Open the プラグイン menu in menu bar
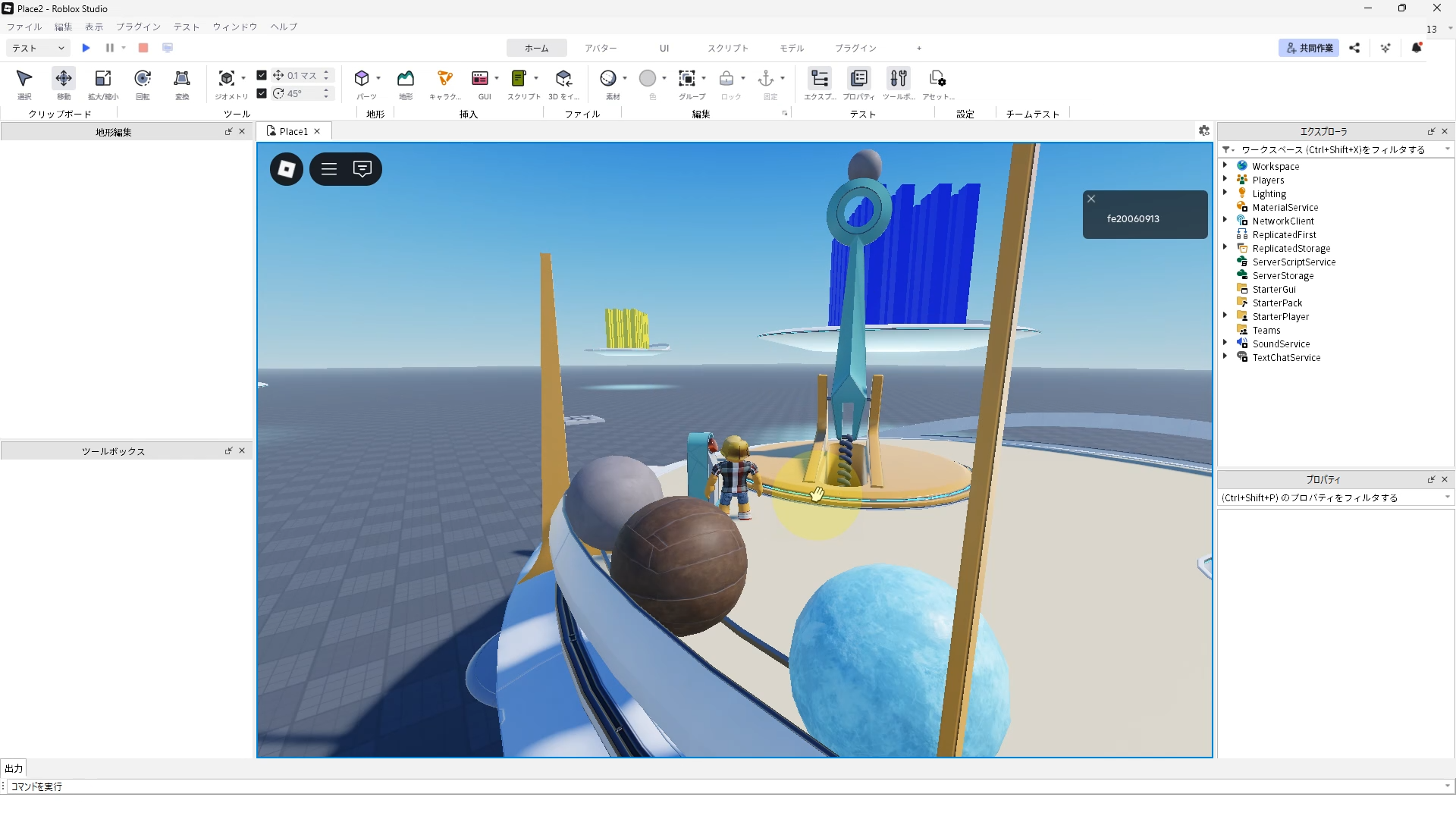 tap(138, 27)
